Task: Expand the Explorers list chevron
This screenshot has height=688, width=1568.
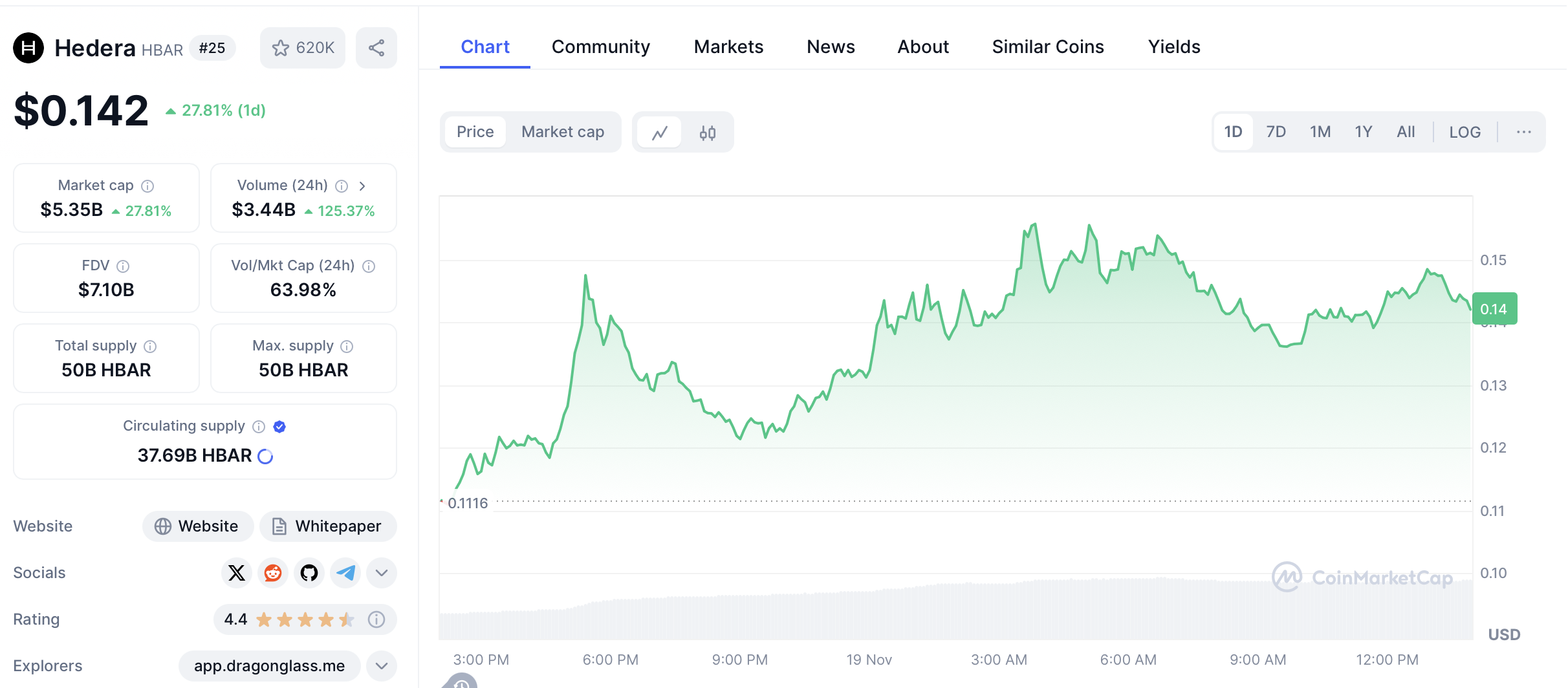Action: 382,666
